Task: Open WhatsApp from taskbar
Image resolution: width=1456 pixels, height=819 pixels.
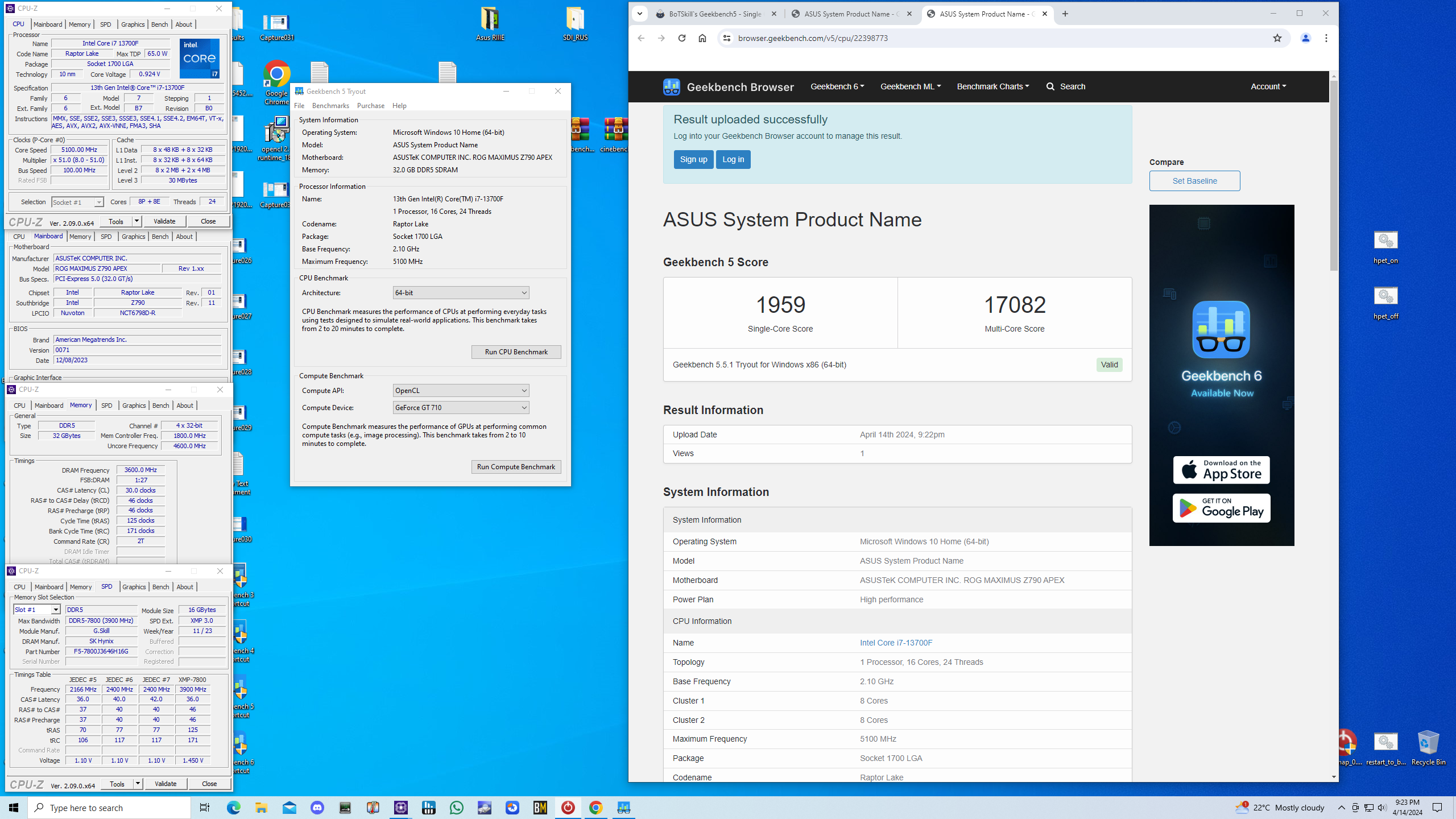Action: [457, 808]
